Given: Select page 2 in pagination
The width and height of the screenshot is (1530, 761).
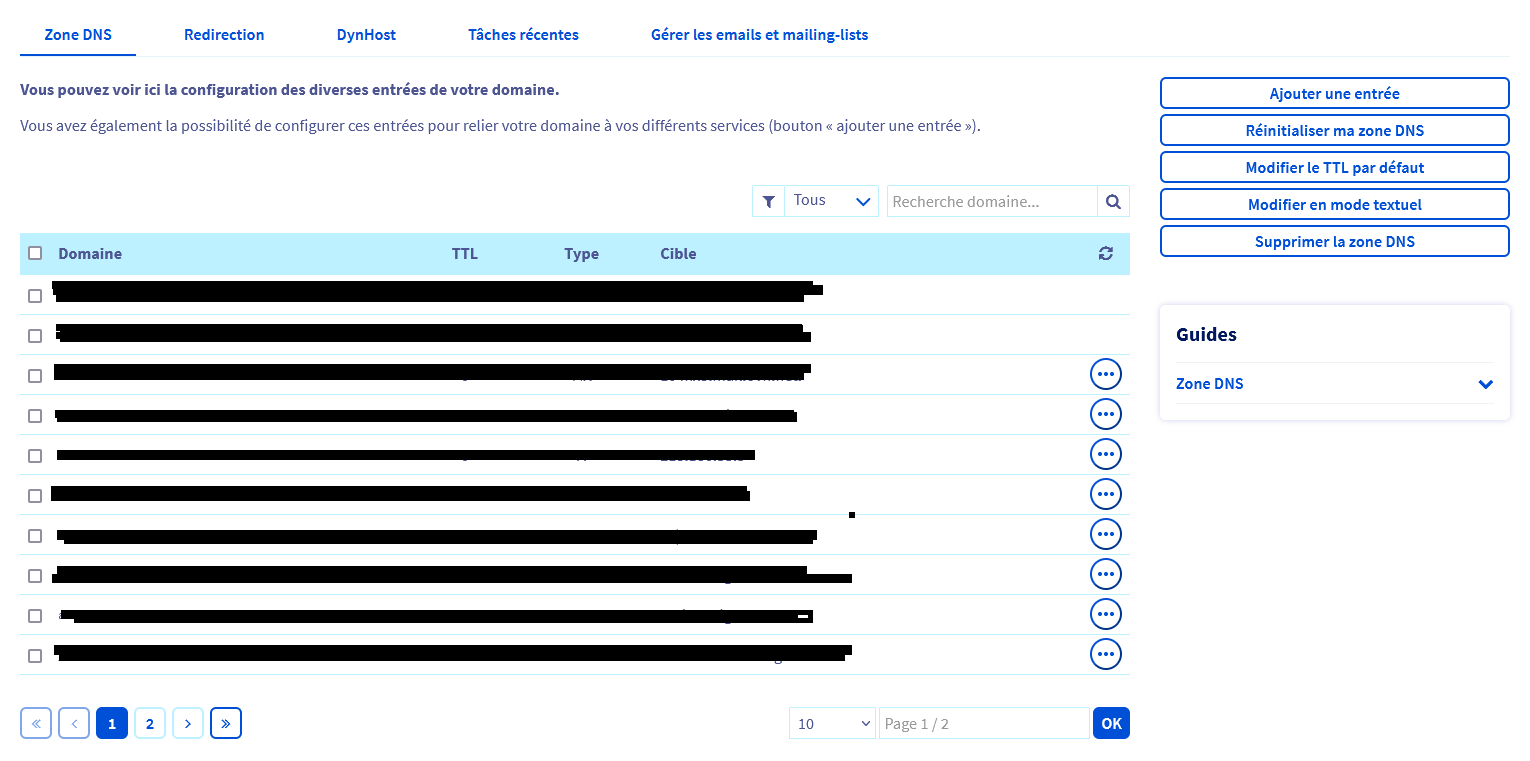Looking at the screenshot, I should click(150, 723).
